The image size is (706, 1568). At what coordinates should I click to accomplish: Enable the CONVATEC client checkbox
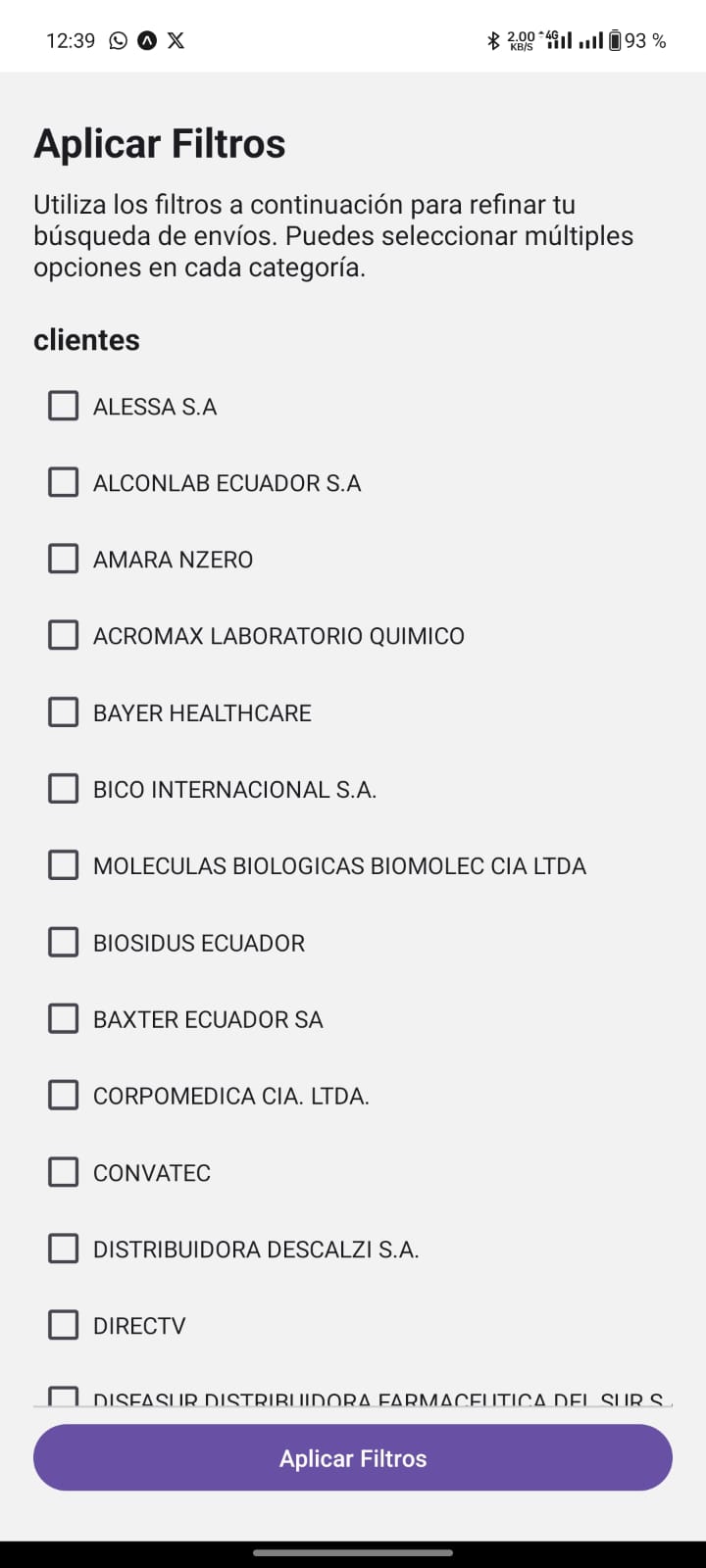(x=64, y=1172)
